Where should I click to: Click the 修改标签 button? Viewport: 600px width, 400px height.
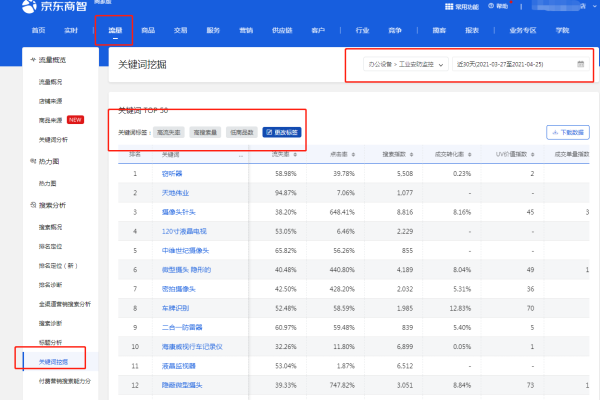[x=282, y=132]
